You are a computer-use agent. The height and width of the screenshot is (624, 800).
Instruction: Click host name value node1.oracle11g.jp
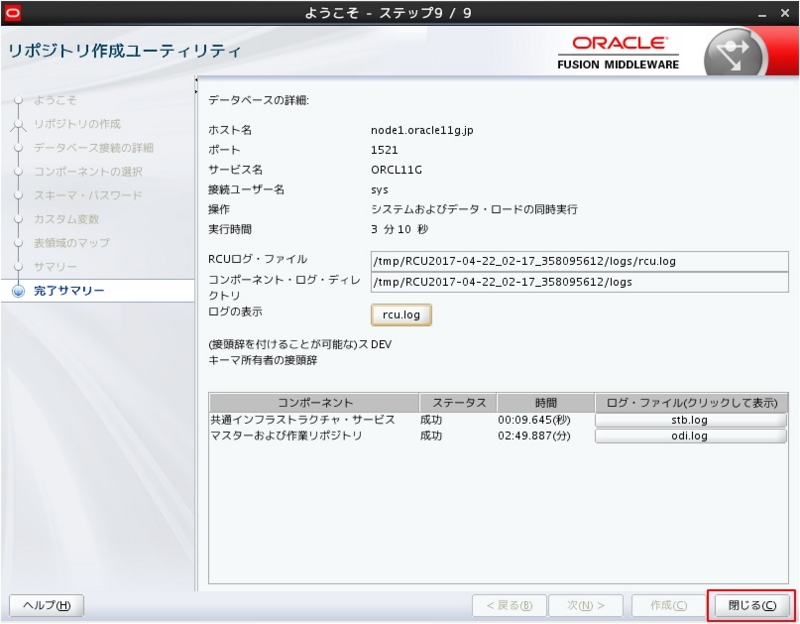(x=422, y=130)
